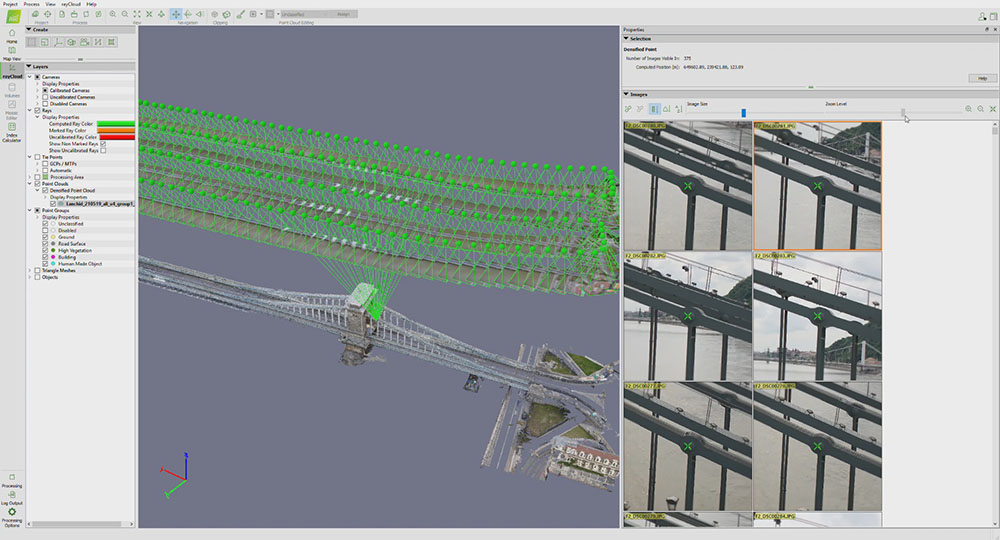Image resolution: width=1000 pixels, height=540 pixels.
Task: Collapse the Selection section
Action: point(626,38)
